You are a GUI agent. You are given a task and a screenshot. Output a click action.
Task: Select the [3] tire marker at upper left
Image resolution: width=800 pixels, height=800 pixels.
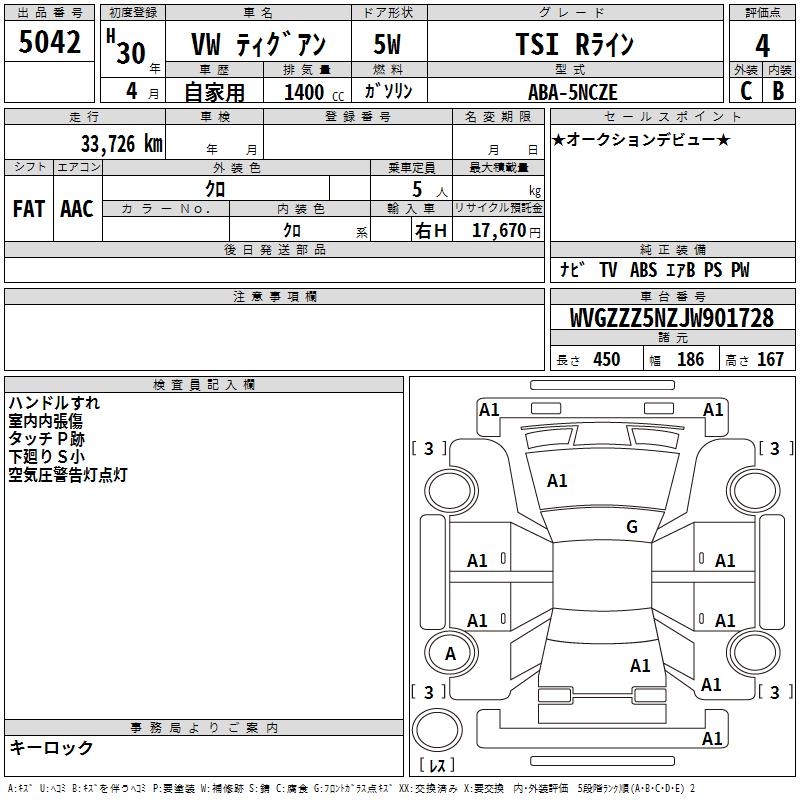429,448
